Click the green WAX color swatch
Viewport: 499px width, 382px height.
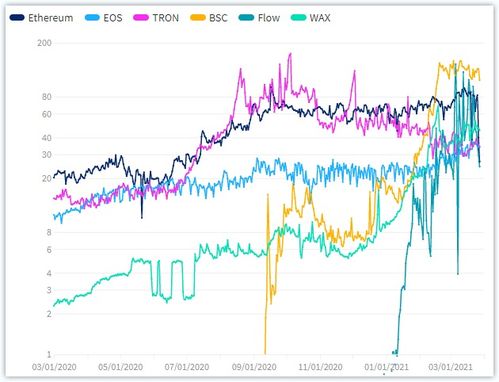tap(298, 18)
